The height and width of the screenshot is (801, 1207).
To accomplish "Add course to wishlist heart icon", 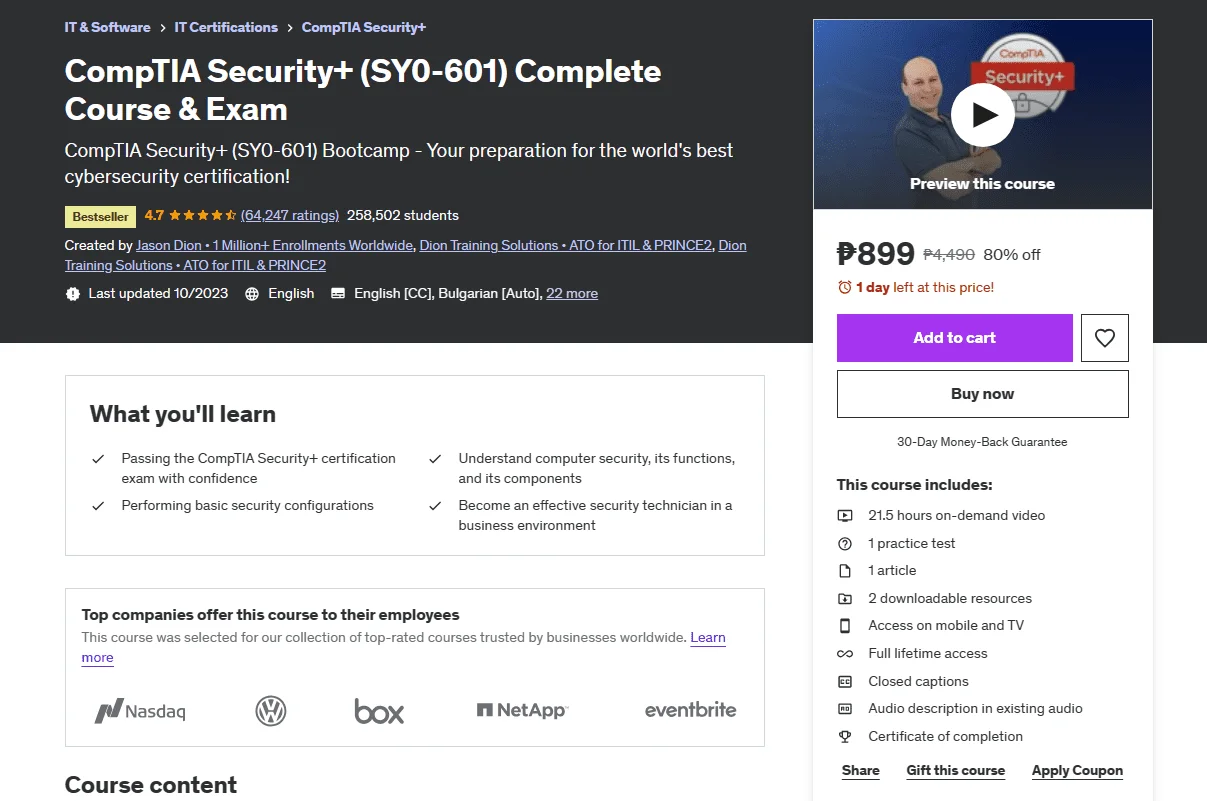I will point(1104,338).
